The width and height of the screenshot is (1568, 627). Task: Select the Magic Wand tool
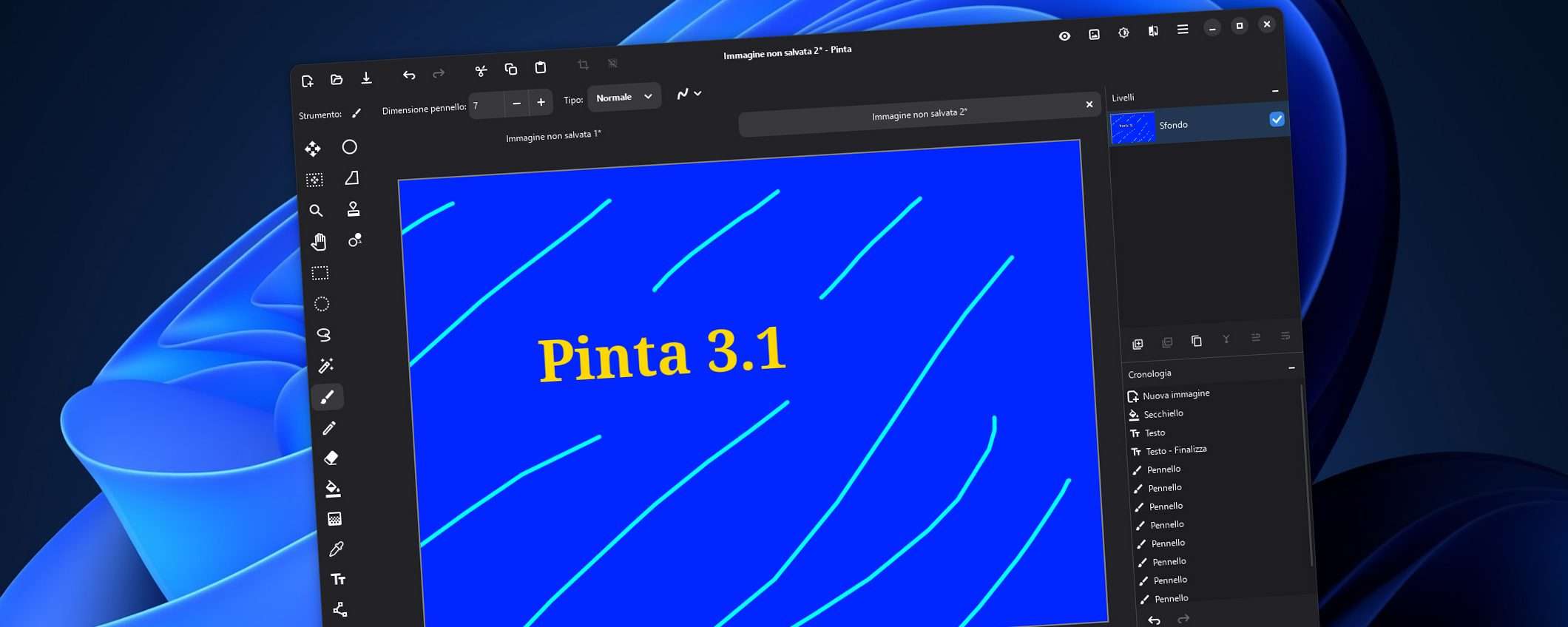click(326, 366)
